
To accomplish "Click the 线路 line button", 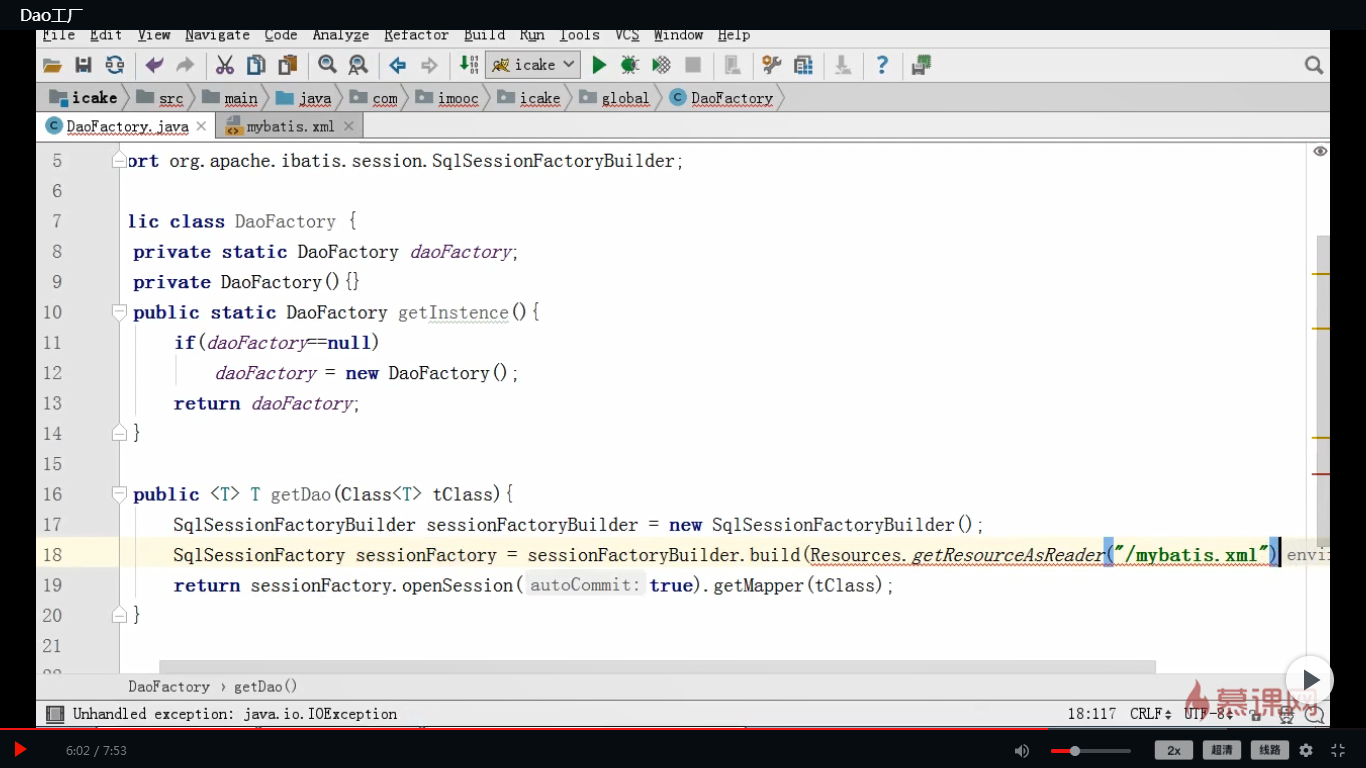I will pyautogui.click(x=1269, y=750).
